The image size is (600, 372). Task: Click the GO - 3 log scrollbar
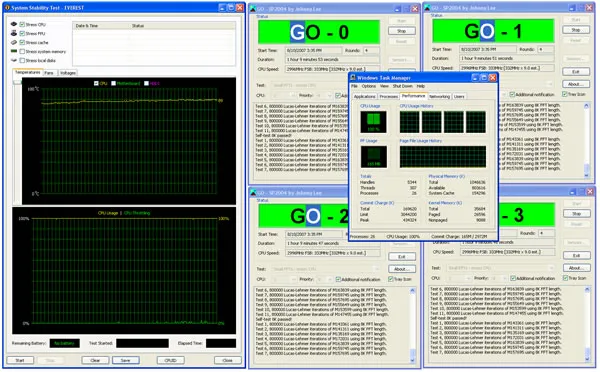[x=587, y=324]
